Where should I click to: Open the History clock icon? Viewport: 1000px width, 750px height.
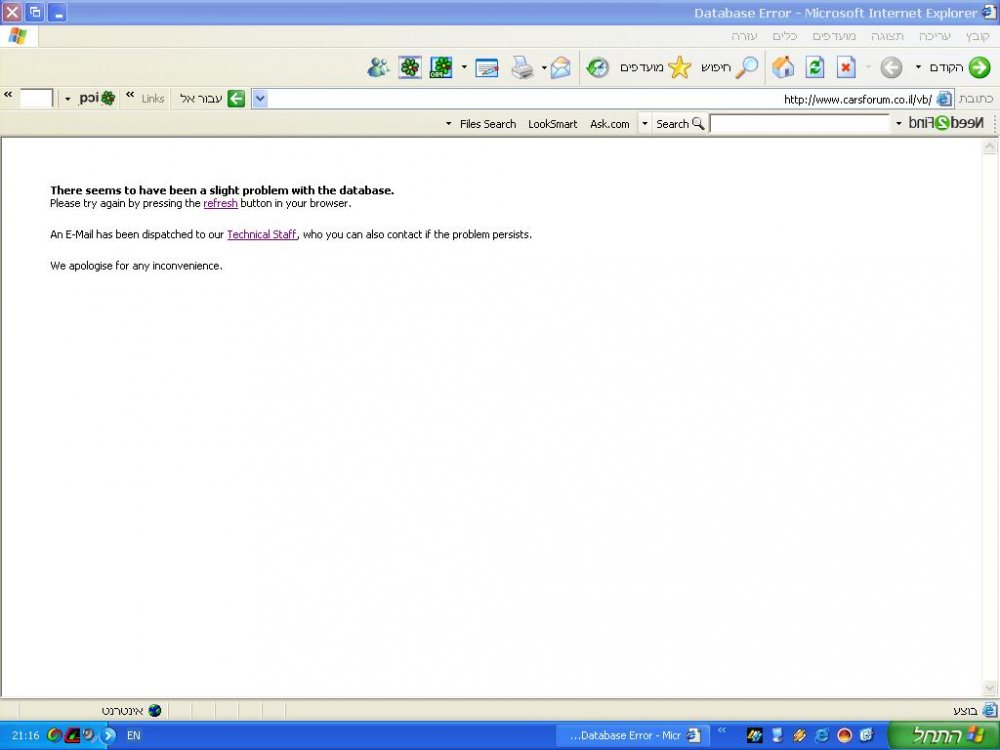pyautogui.click(x=598, y=67)
